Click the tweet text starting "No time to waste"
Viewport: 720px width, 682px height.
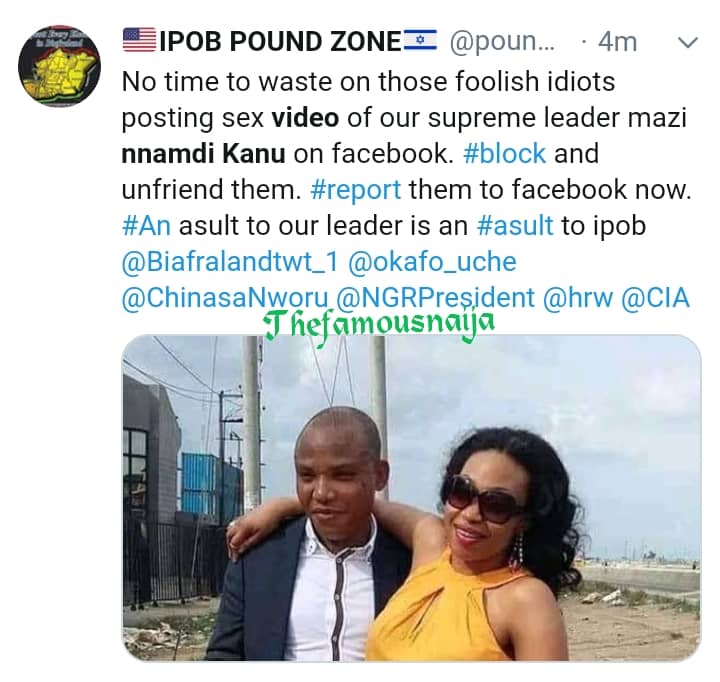tap(368, 82)
